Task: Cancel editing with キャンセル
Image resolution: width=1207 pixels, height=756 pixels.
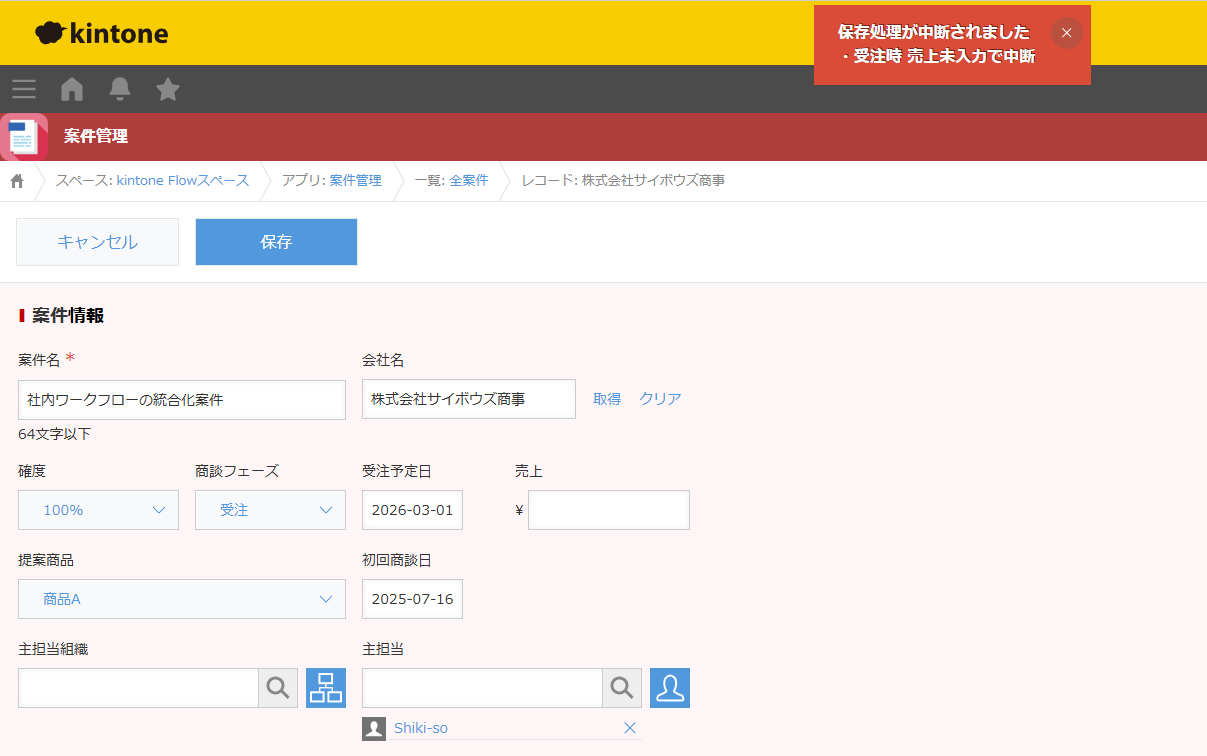Action: (97, 241)
